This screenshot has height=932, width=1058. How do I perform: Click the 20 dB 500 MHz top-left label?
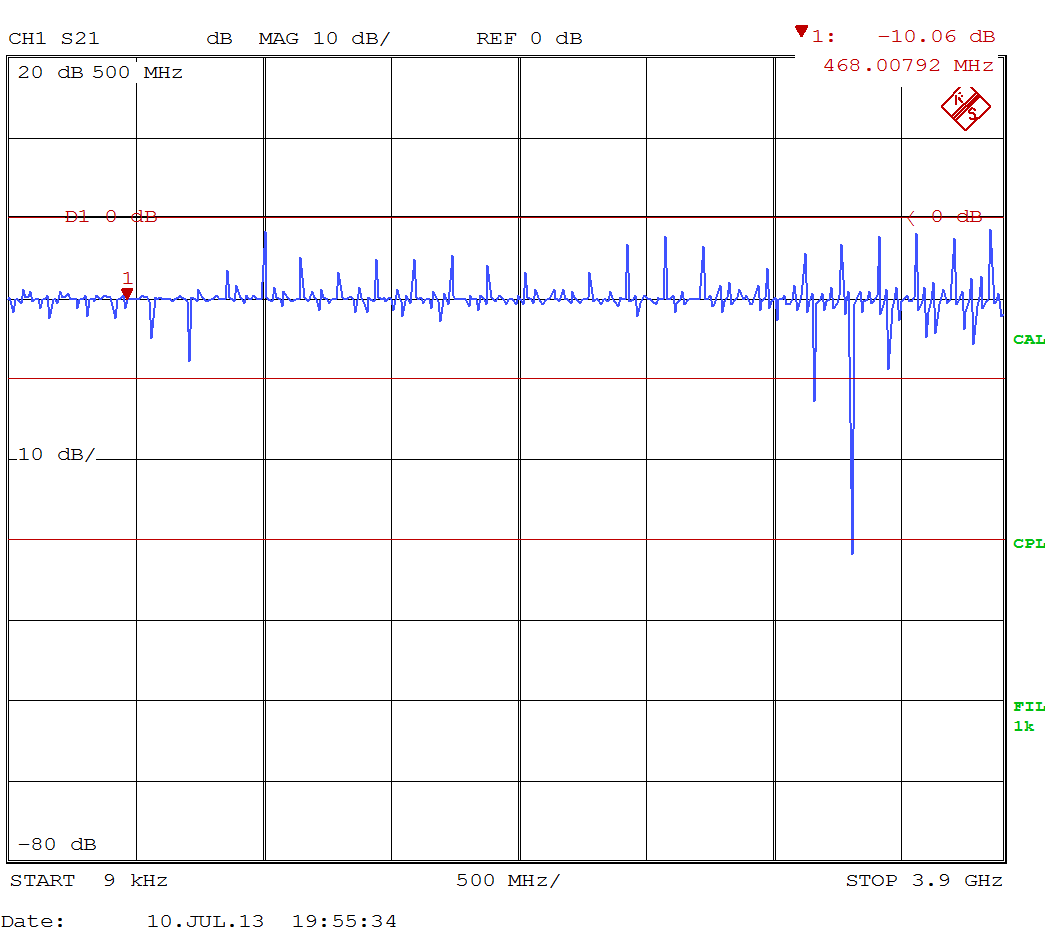tap(100, 73)
